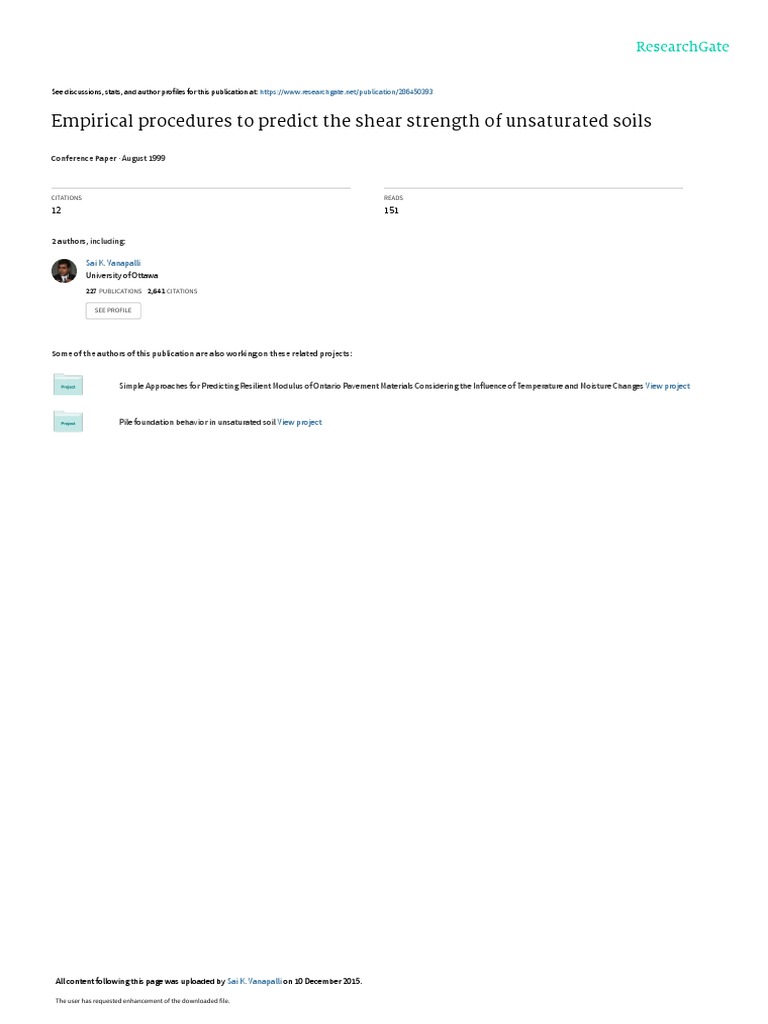Screen dimensions: 768x1024
Task: Click the University of Ottawa affiliation
Action: click(121, 276)
